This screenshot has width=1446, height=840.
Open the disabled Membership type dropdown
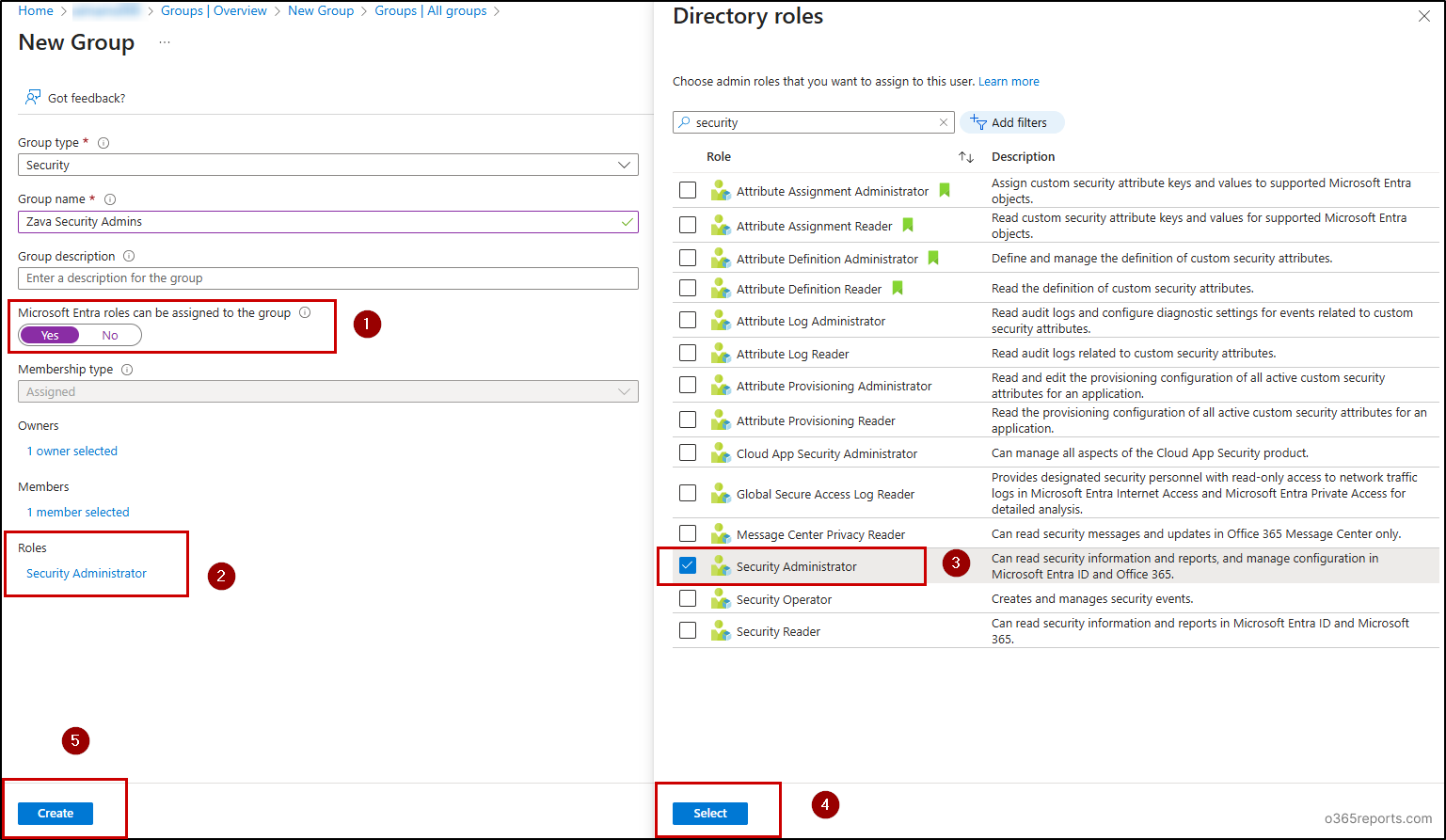(328, 391)
